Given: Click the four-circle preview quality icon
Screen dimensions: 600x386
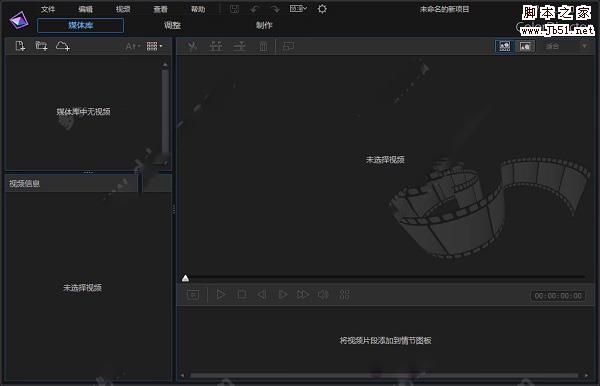Looking at the screenshot, I should [x=344, y=295].
